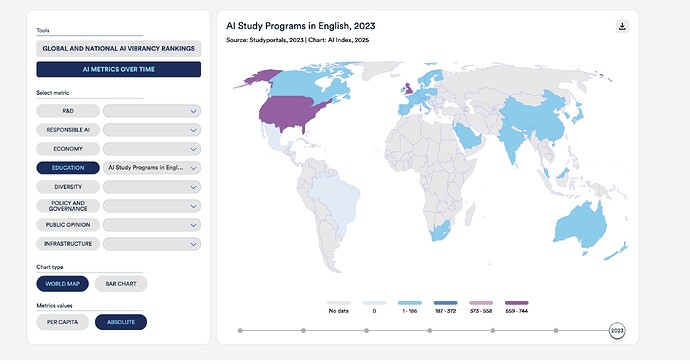Switch chart type to Bar Chart
This screenshot has width=690, height=364.
pos(121,284)
